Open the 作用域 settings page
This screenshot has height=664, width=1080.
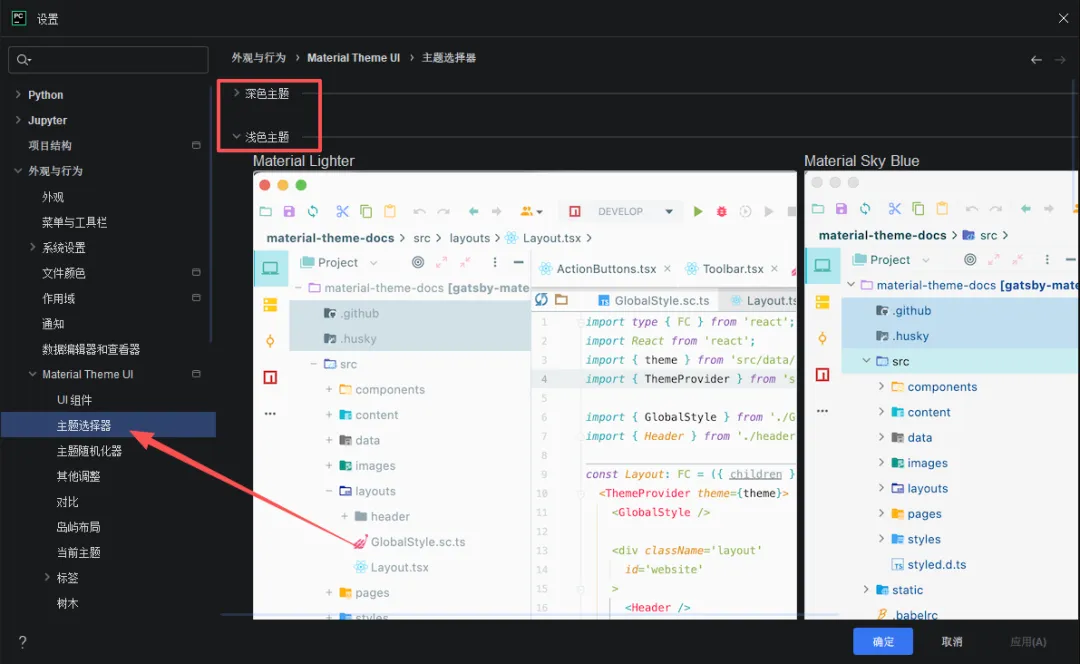click(59, 298)
